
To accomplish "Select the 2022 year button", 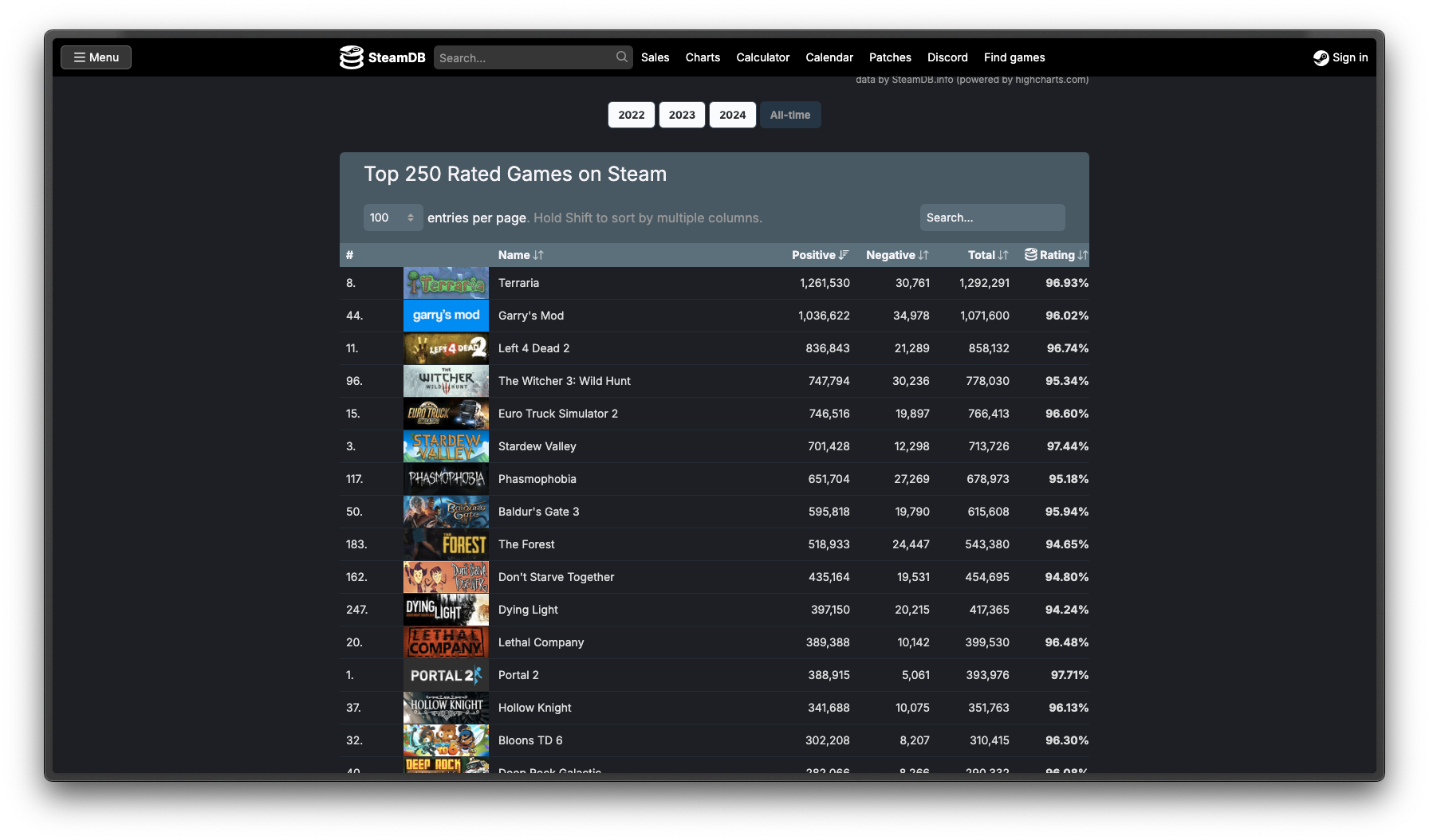I will point(632,115).
